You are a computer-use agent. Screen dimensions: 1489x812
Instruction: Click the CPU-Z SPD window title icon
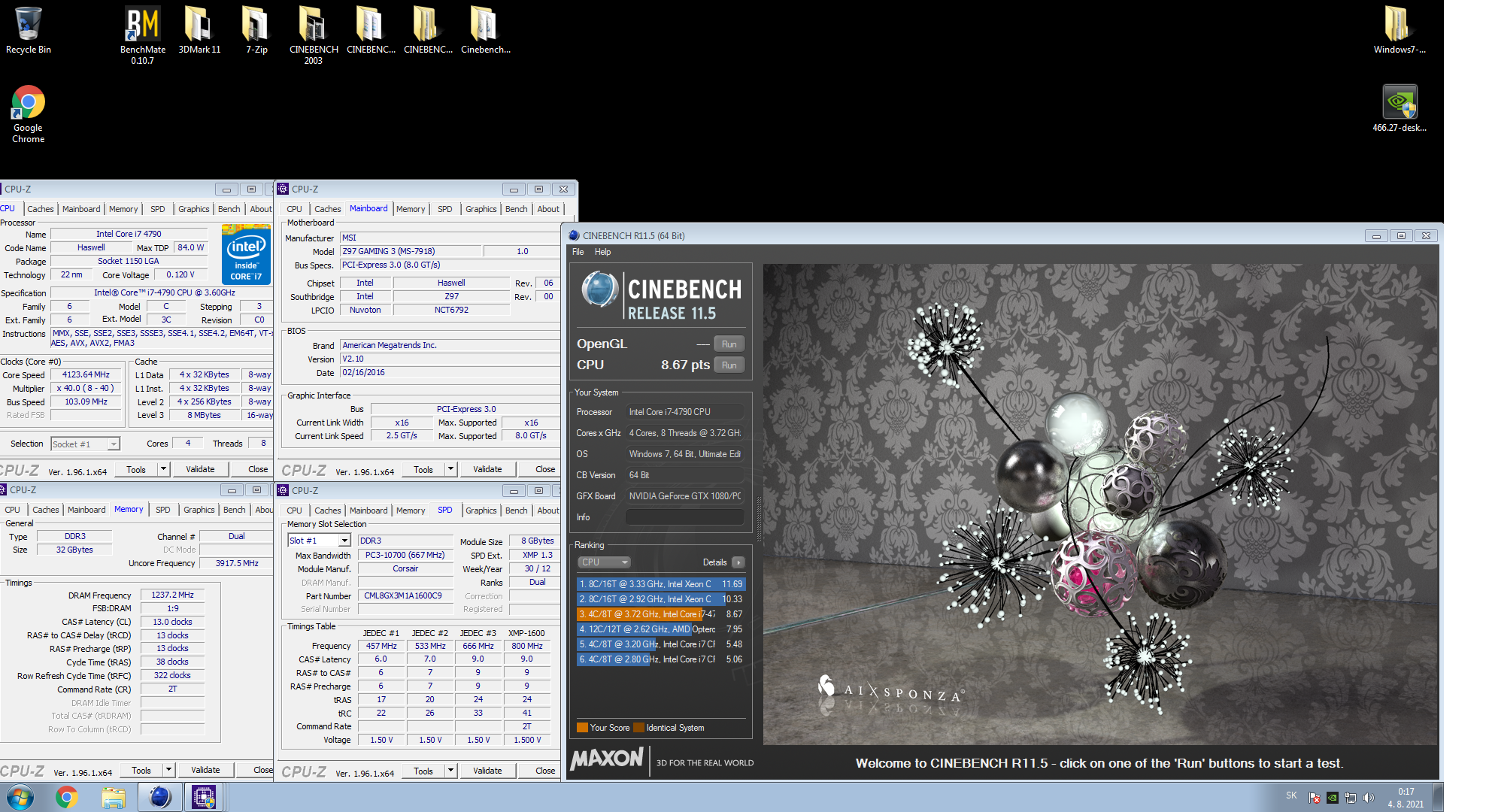pos(284,490)
